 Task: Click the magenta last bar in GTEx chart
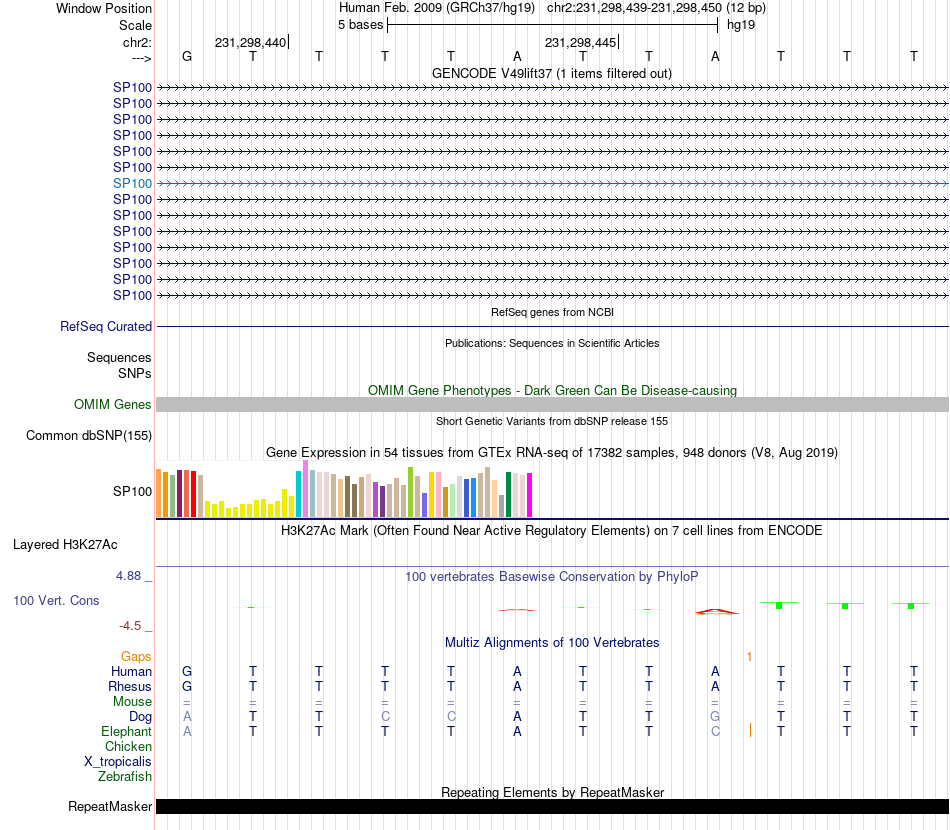(x=529, y=495)
